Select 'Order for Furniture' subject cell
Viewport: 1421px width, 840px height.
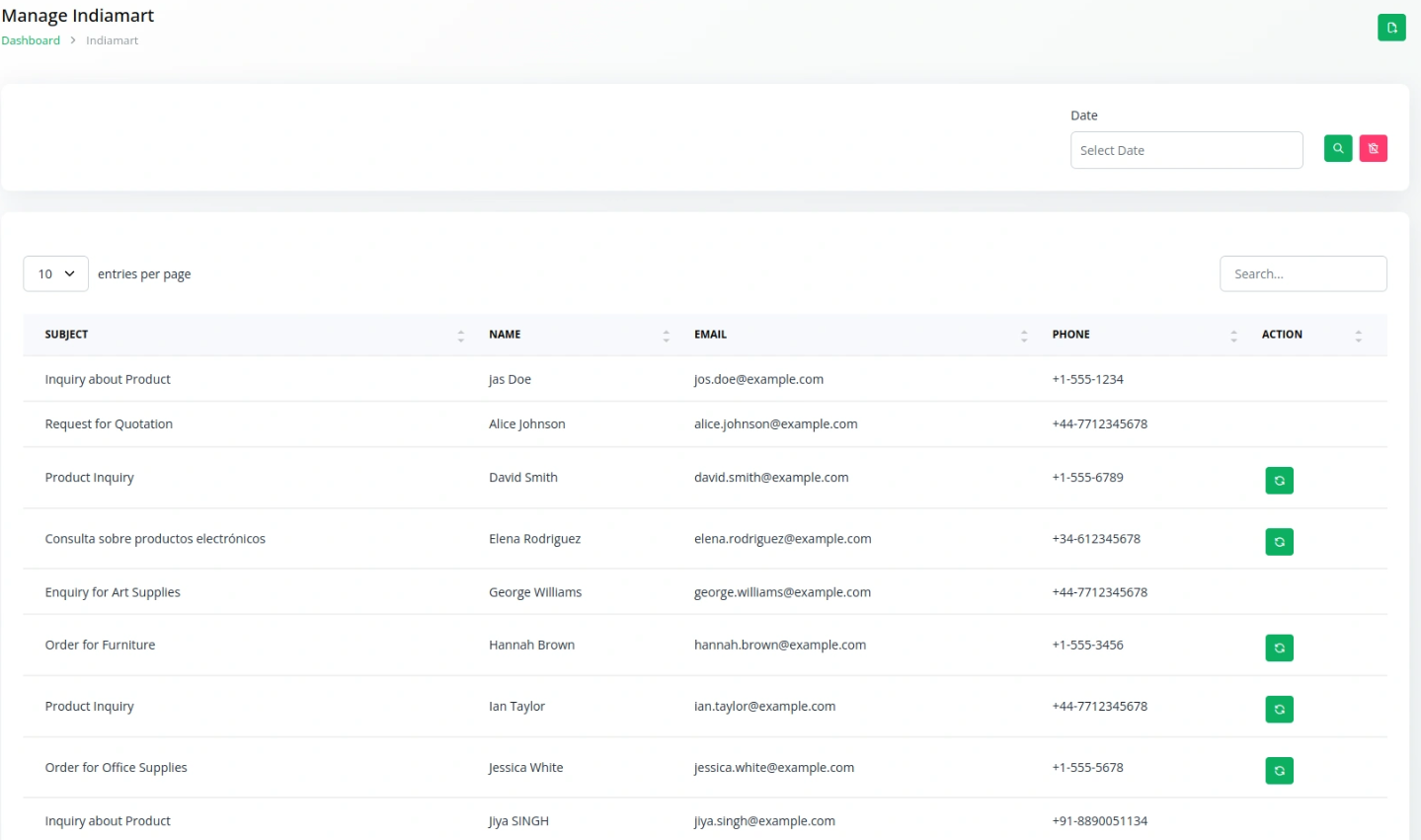[x=100, y=645]
